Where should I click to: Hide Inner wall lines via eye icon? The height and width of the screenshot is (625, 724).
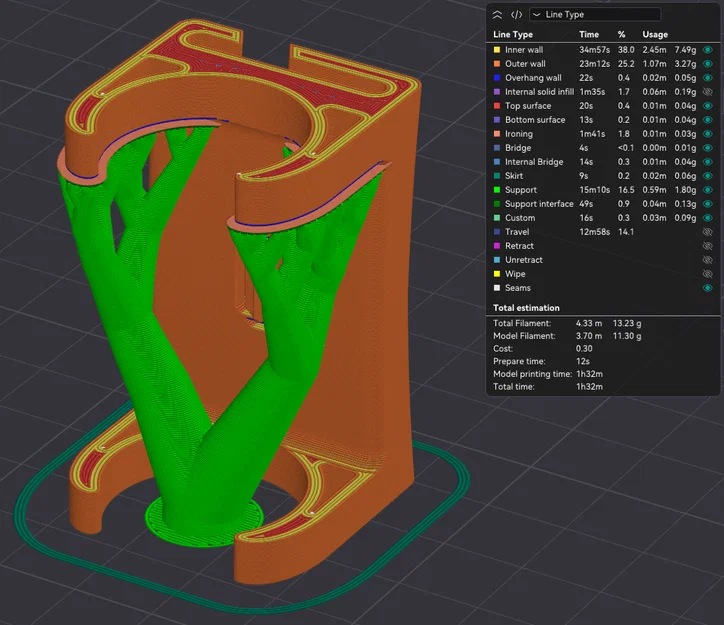click(x=707, y=49)
